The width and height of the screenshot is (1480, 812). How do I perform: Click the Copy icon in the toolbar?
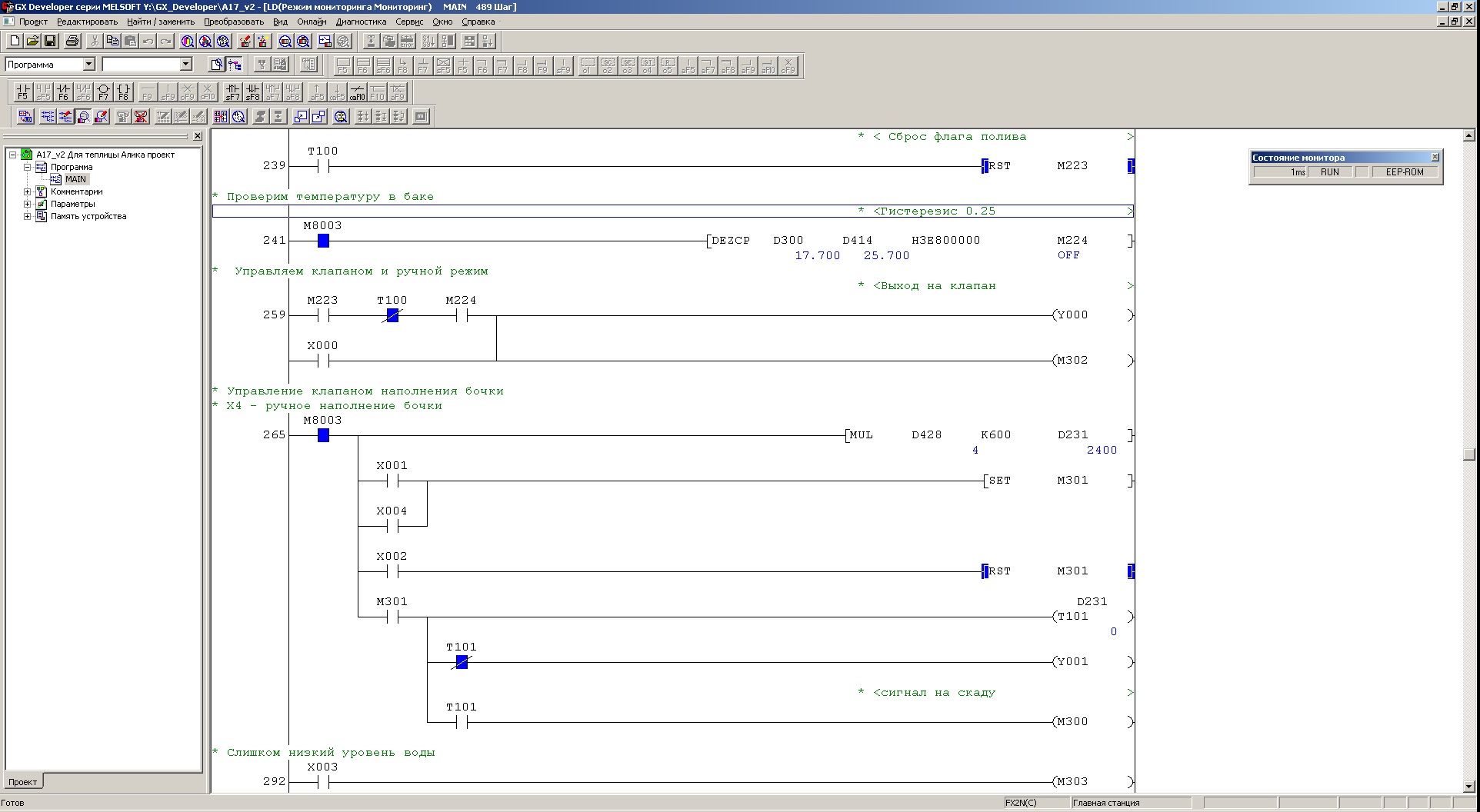coord(112,41)
